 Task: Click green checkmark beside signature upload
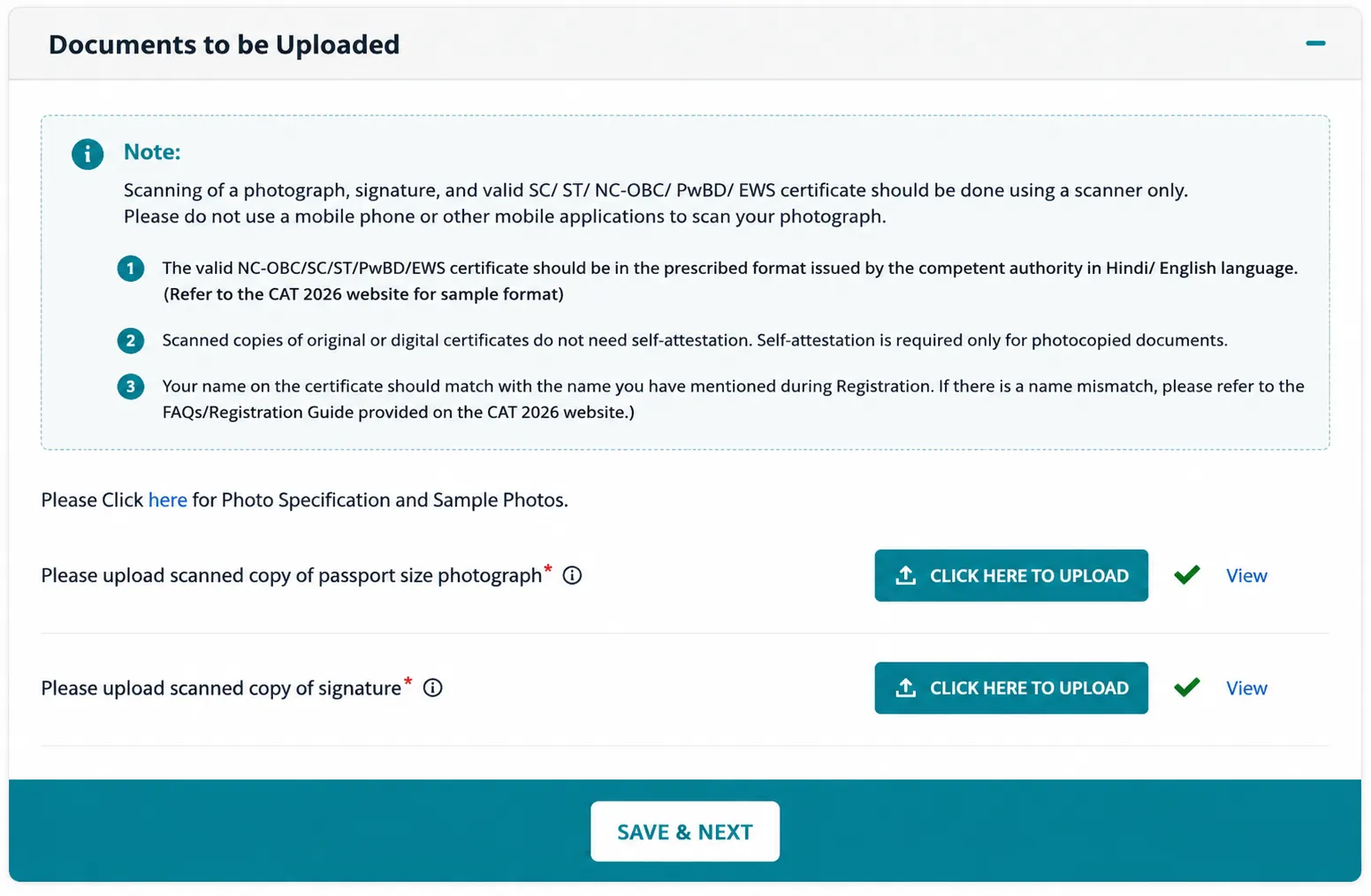coord(1186,687)
